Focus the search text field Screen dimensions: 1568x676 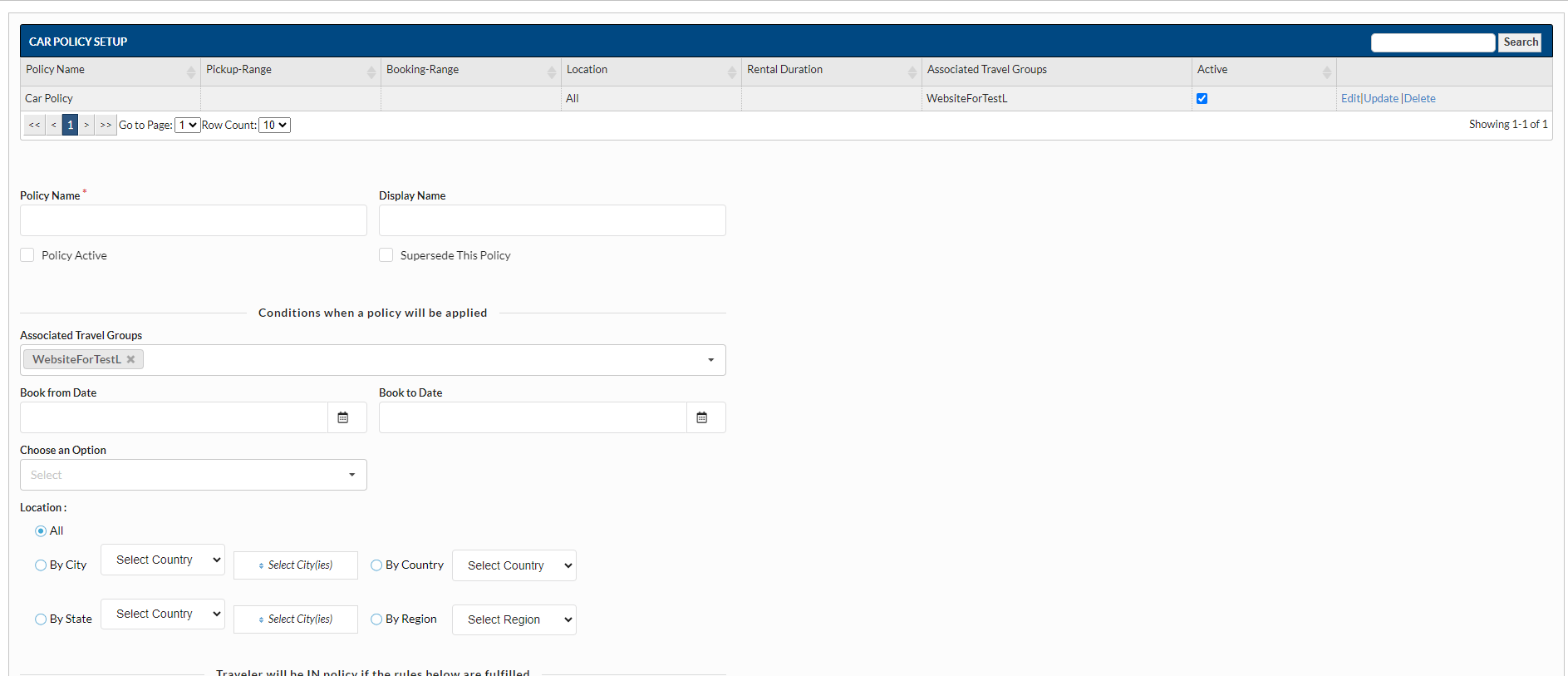pyautogui.click(x=1433, y=42)
